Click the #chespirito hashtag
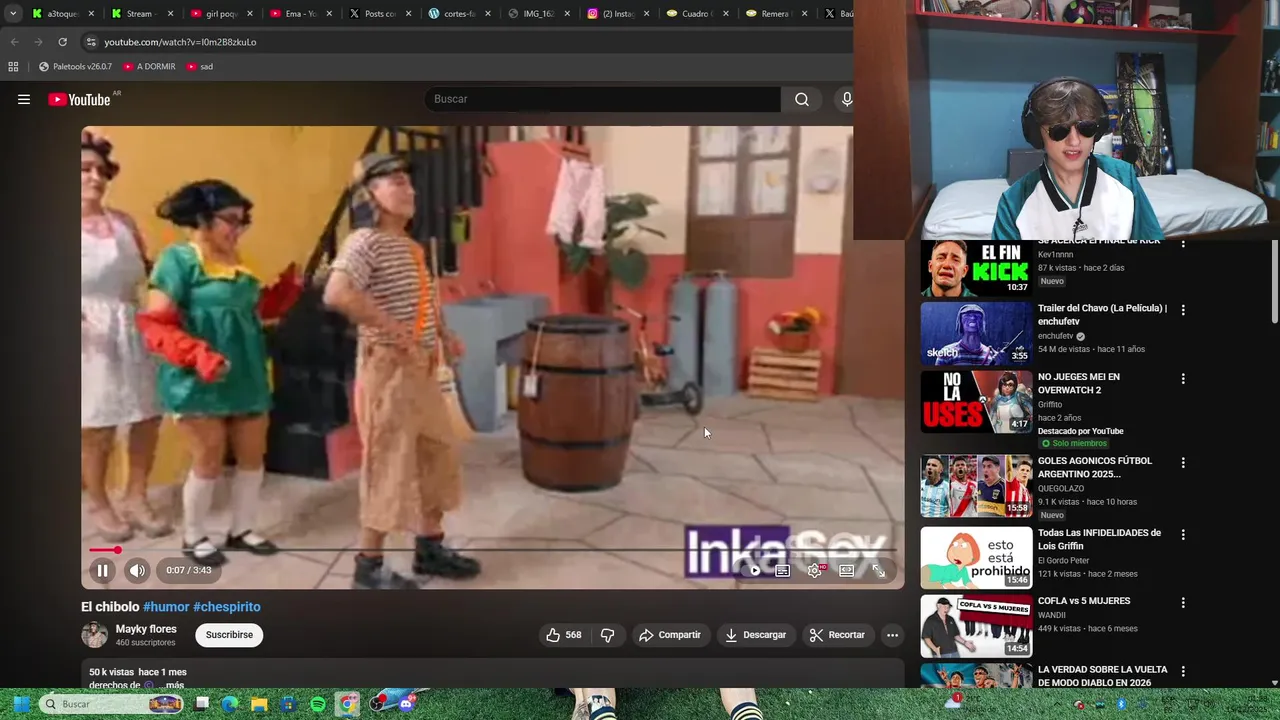Viewport: 1280px width, 720px height. [x=227, y=607]
